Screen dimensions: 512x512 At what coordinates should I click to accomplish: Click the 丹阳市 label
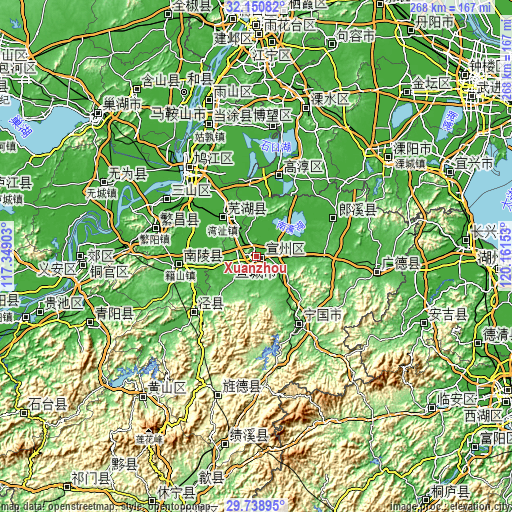click(x=435, y=23)
